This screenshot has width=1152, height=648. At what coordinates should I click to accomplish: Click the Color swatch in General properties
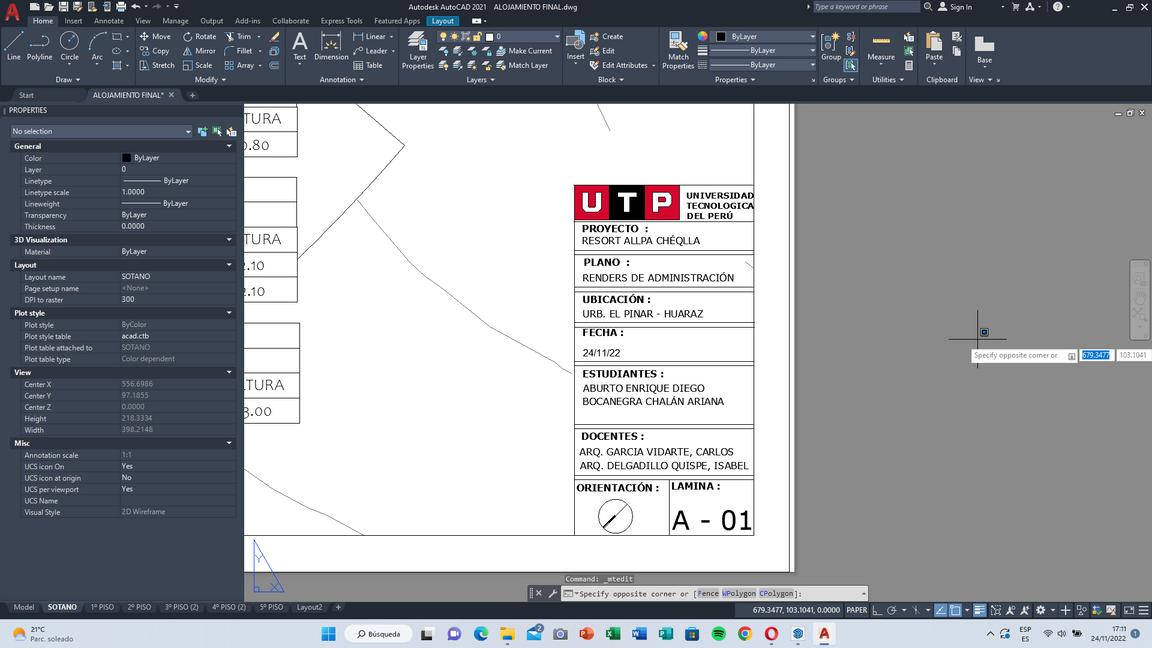[126, 158]
